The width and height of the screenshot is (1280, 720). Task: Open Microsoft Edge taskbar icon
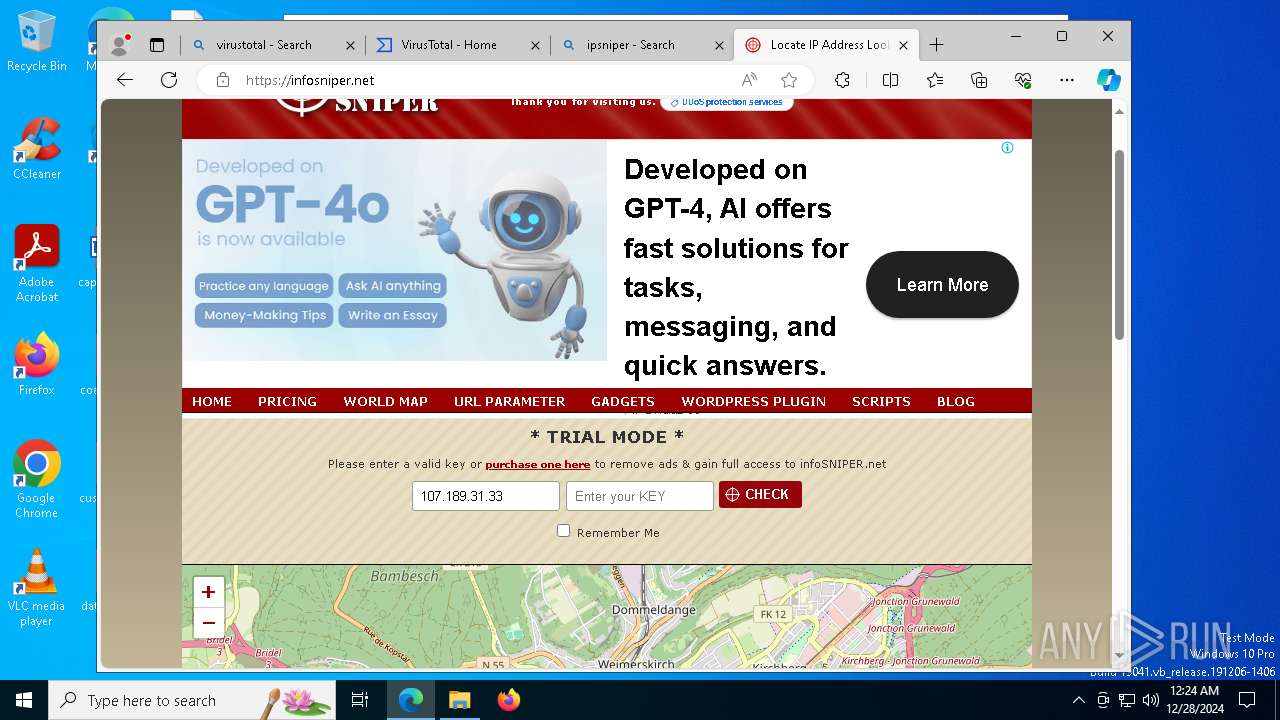[411, 700]
